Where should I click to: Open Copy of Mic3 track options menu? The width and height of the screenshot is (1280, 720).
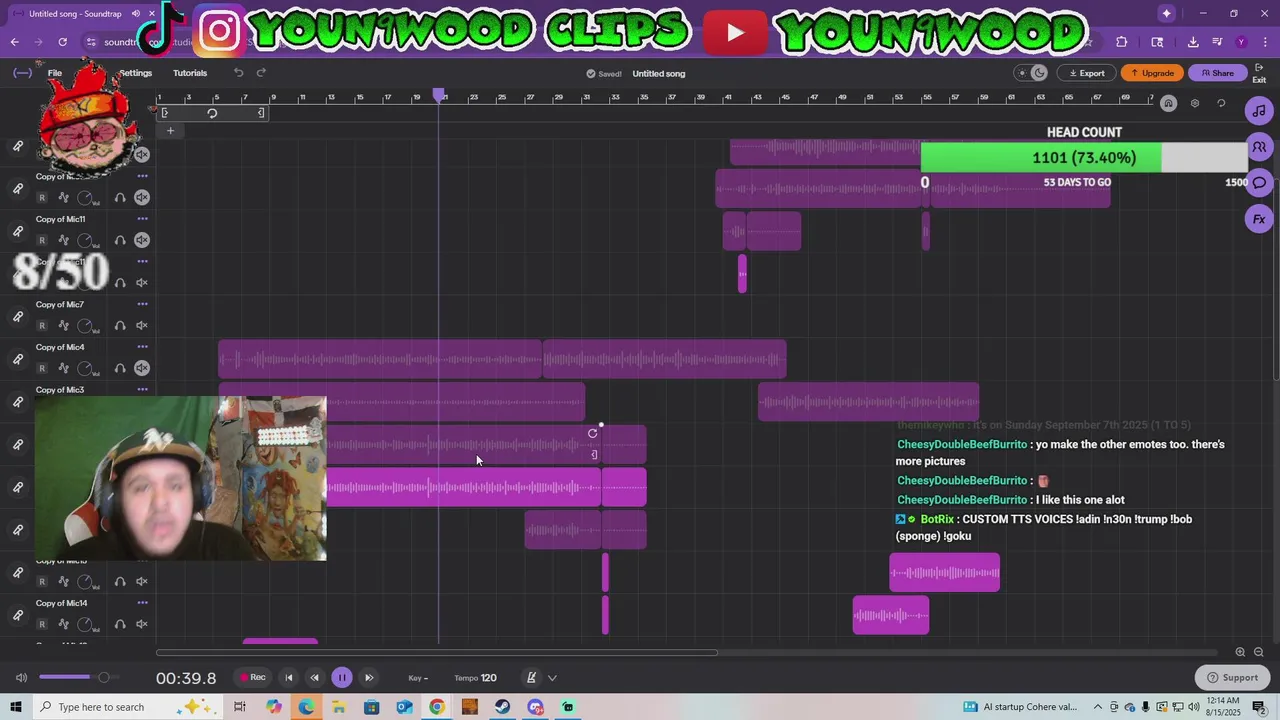(x=142, y=390)
